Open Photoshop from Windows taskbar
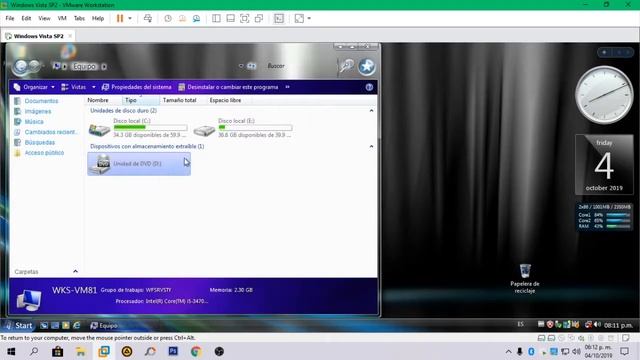Image resolution: width=640 pixels, height=360 pixels. click(173, 351)
